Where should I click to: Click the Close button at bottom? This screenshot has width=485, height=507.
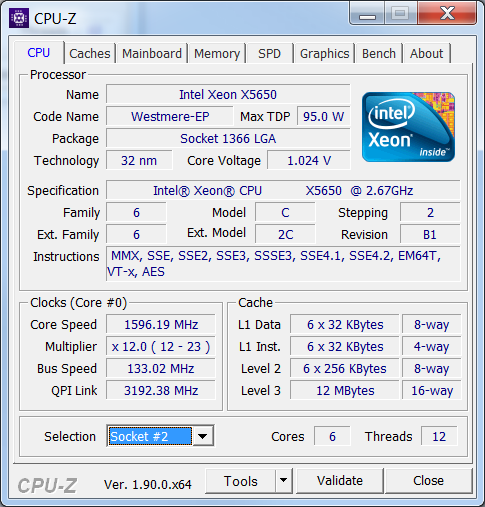tap(428, 480)
